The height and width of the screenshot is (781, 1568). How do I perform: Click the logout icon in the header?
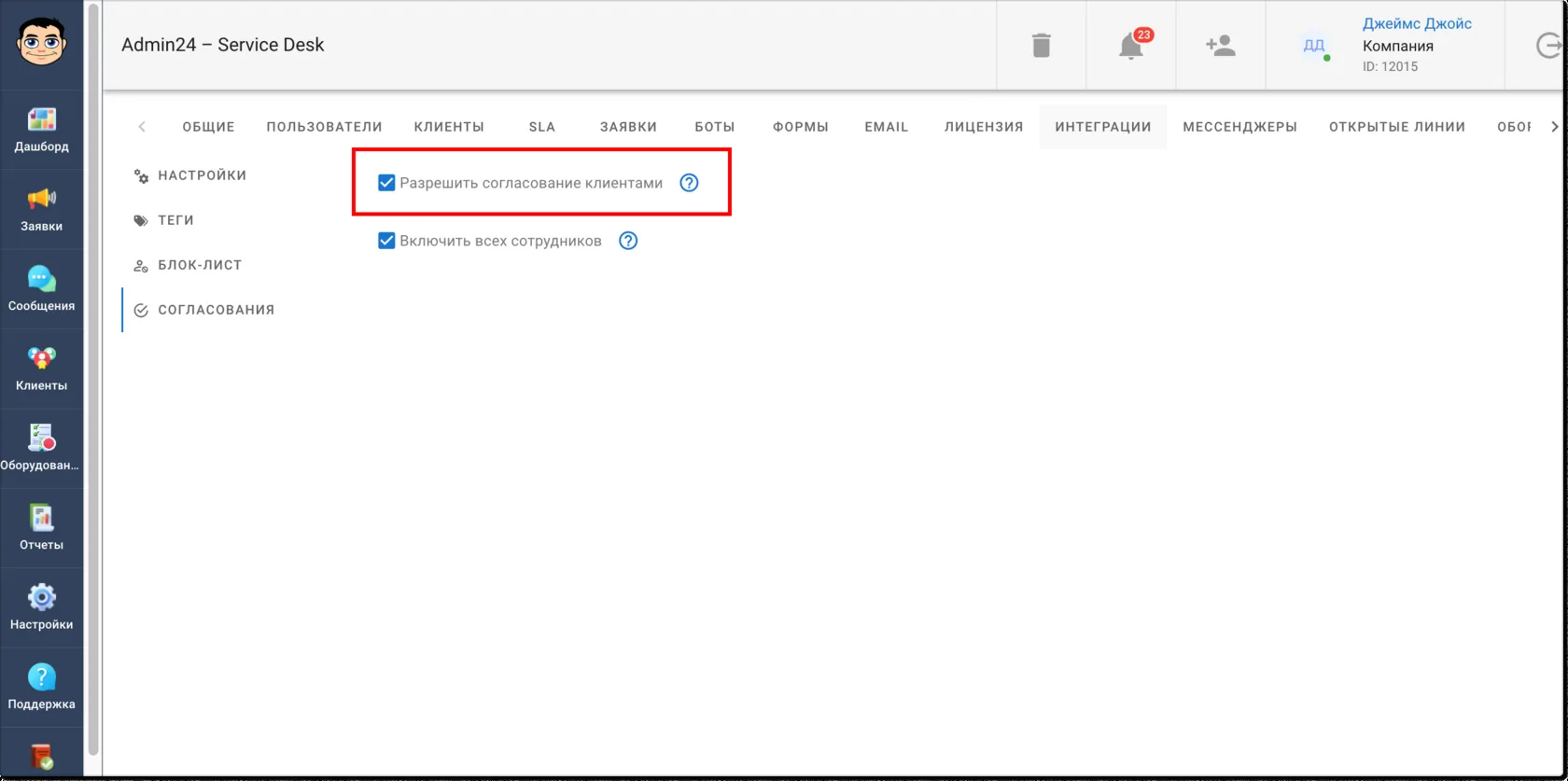click(1548, 45)
